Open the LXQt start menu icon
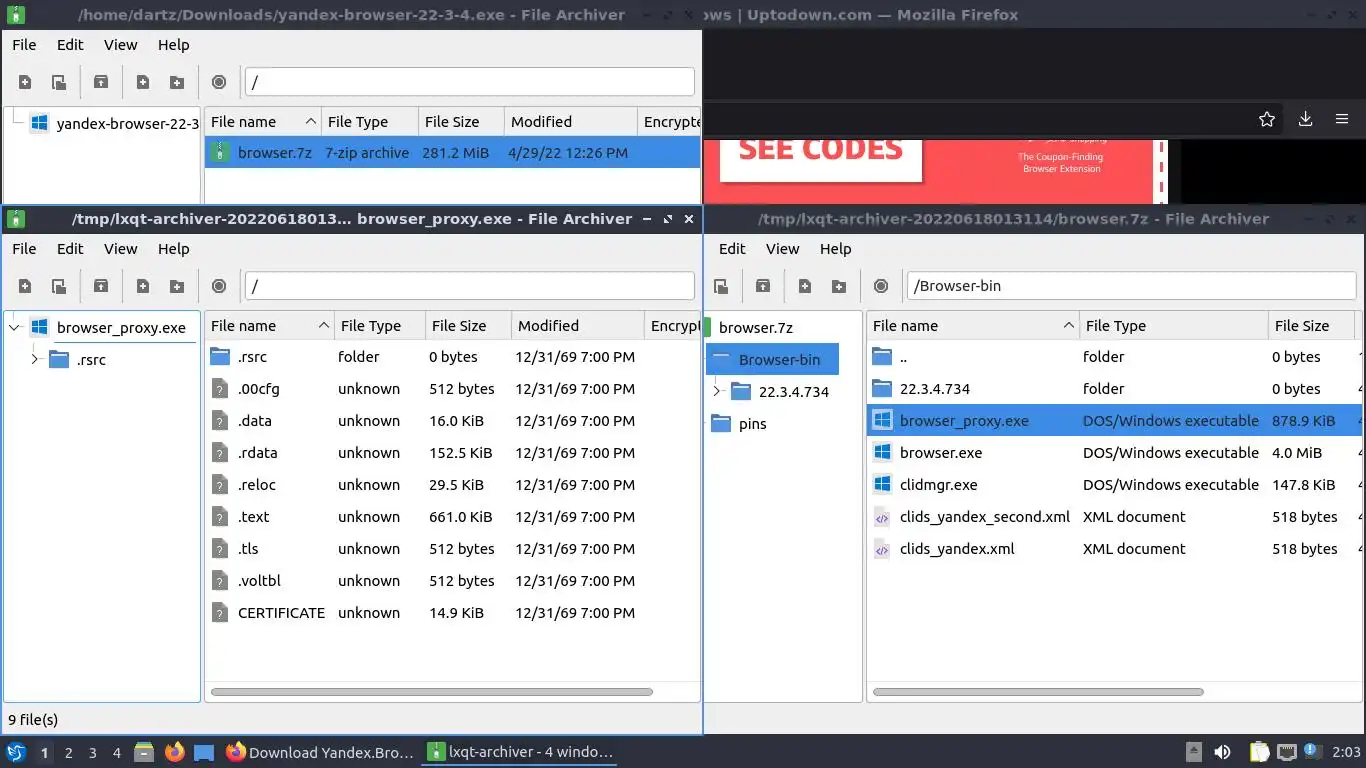This screenshot has height=768, width=1366. click(x=15, y=752)
